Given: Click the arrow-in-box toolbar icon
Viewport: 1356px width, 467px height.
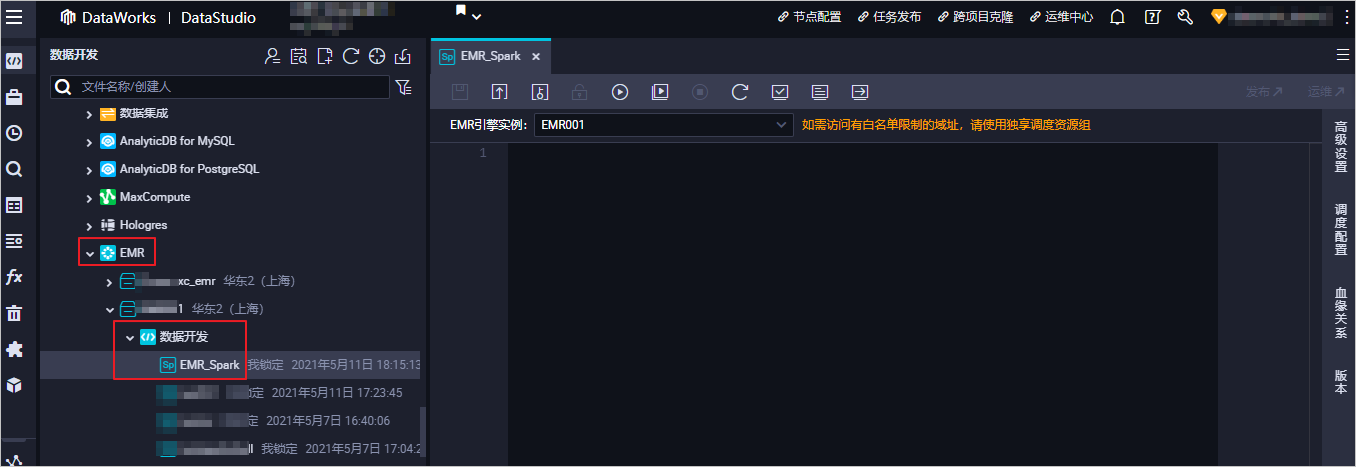Looking at the screenshot, I should [860, 92].
